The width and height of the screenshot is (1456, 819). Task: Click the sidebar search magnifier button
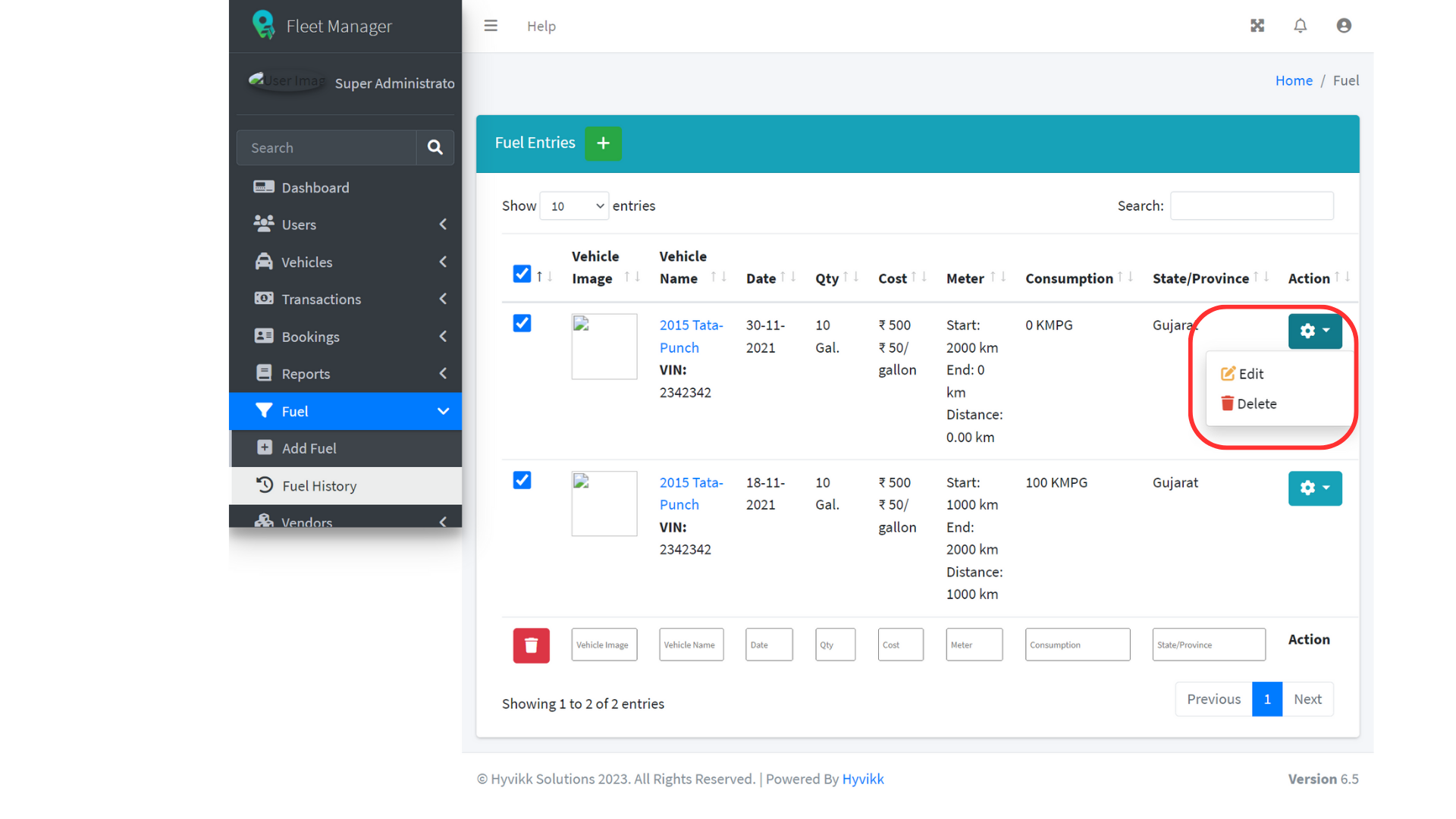coord(435,148)
